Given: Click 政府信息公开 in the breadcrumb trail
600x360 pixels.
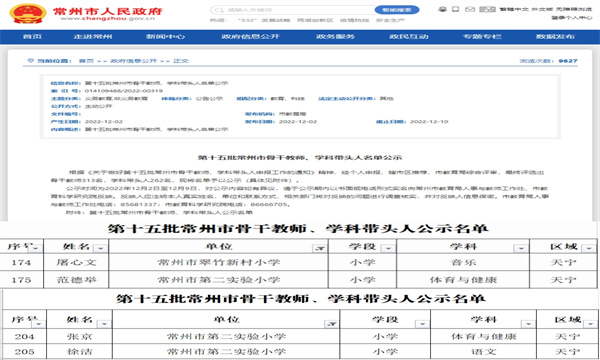Looking at the screenshot, I should click(x=134, y=61).
